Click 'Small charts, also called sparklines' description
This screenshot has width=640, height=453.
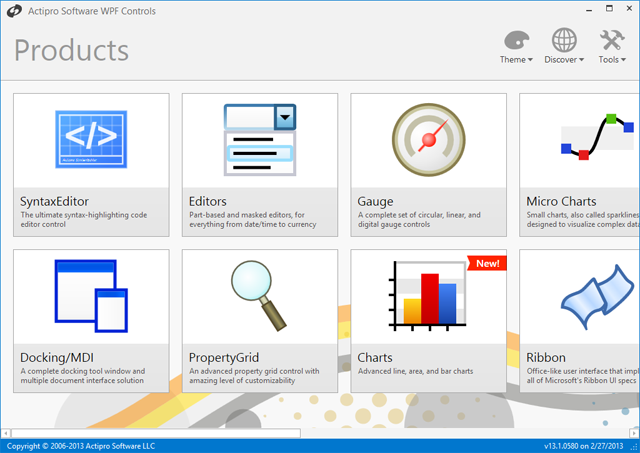coord(582,220)
